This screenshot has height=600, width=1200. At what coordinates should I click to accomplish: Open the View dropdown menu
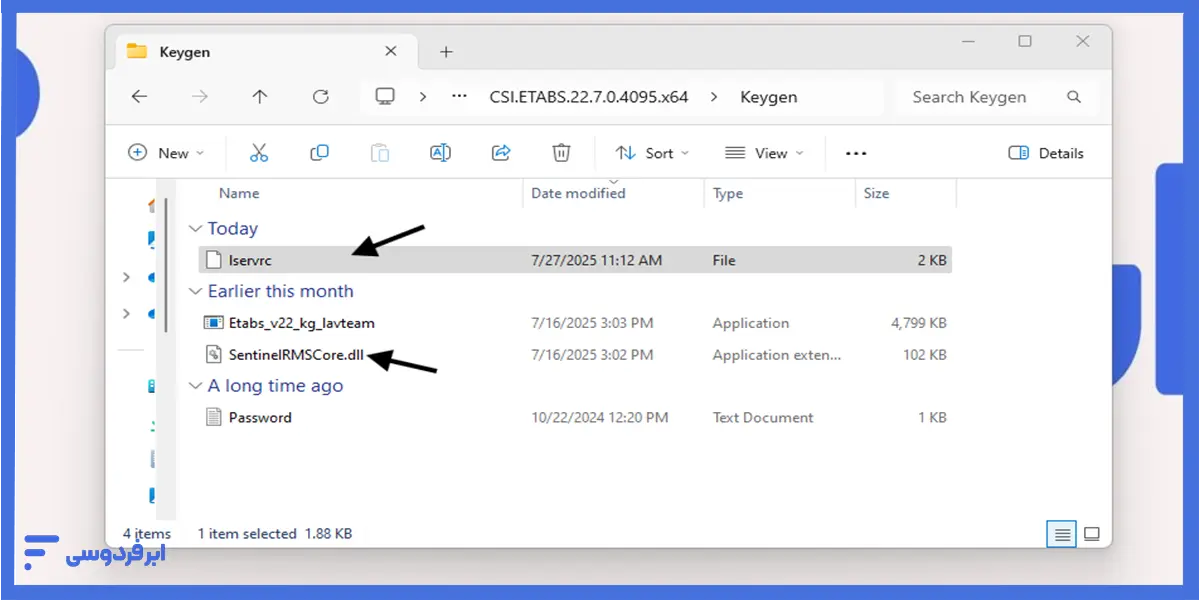click(764, 153)
